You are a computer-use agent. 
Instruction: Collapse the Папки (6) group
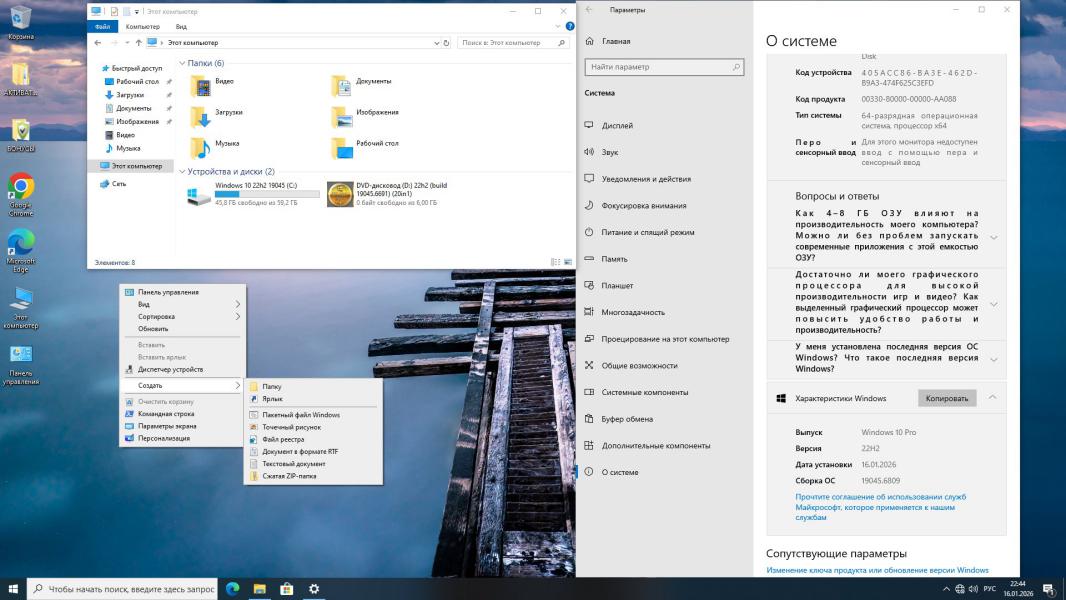pyautogui.click(x=182, y=63)
